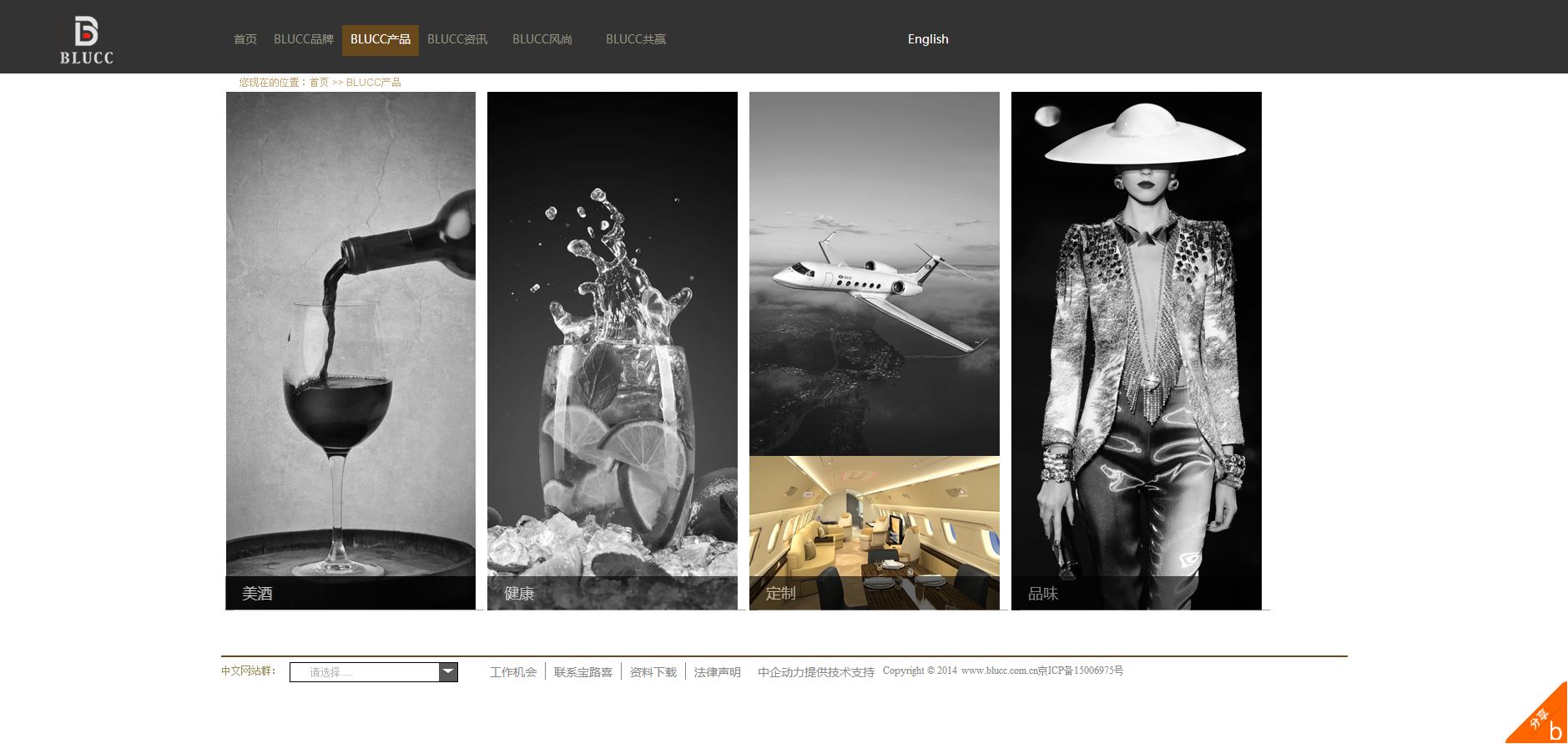Click the dropdown arrow beside 请选择

tap(448, 672)
